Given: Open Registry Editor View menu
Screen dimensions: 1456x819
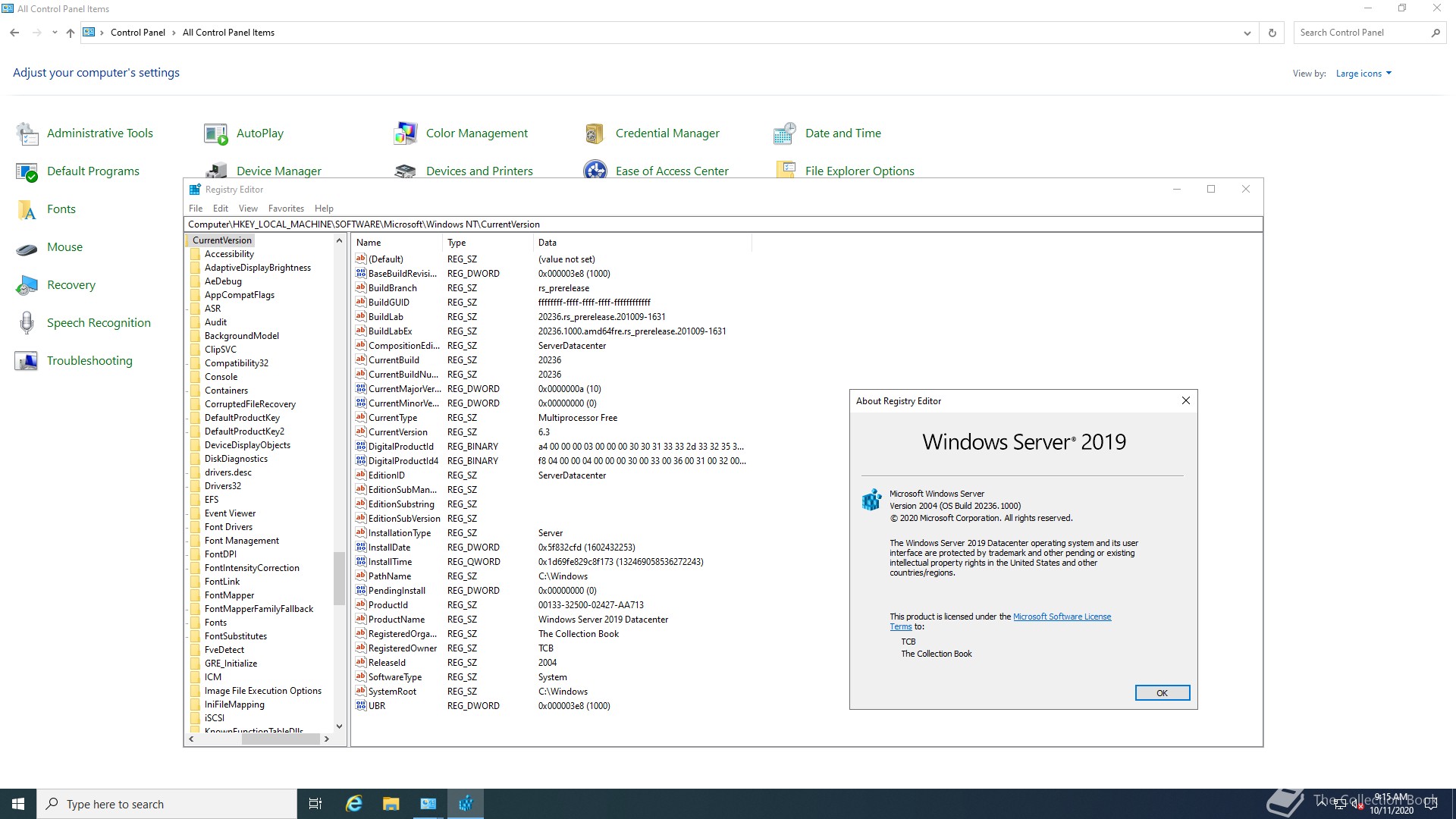Looking at the screenshot, I should 248,209.
